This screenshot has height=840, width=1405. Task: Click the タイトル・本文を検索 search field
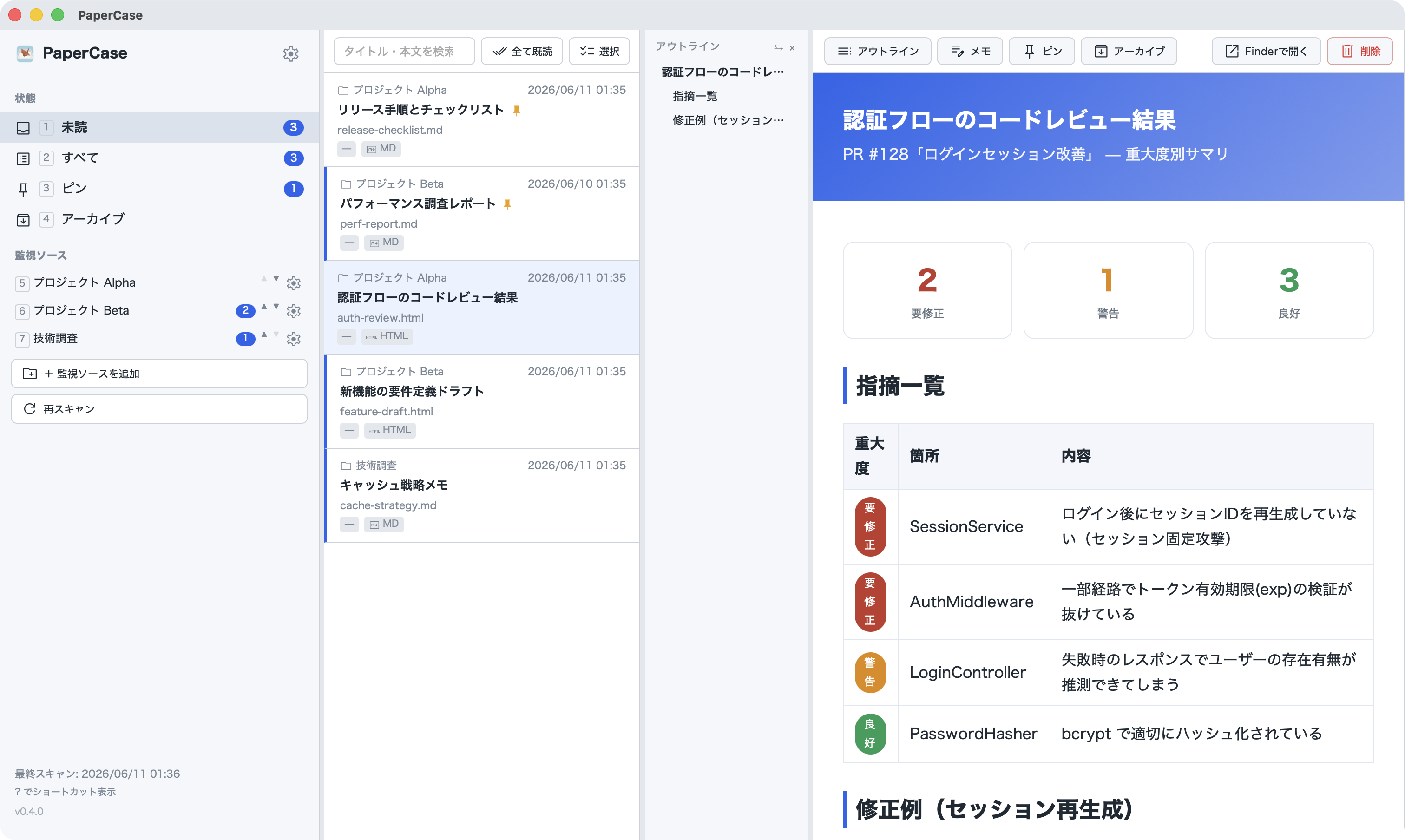coord(404,51)
